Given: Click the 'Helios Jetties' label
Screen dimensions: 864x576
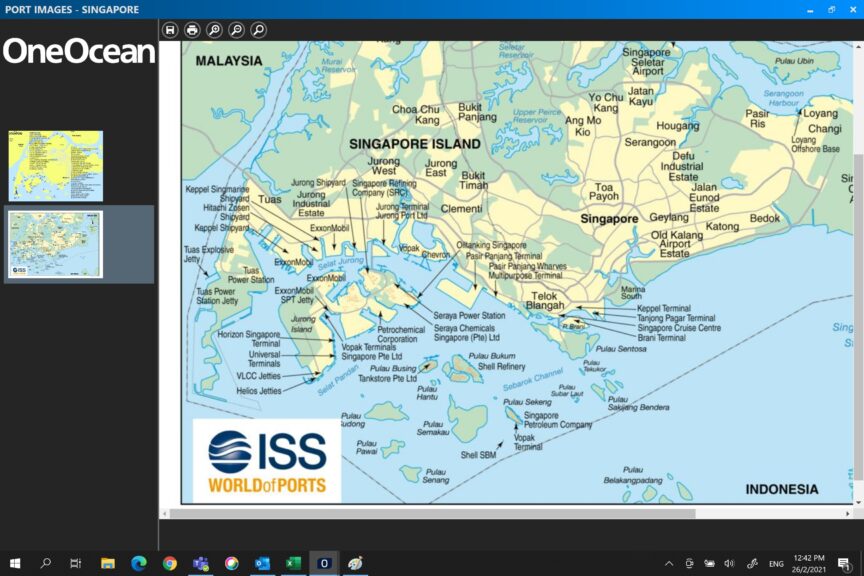Looking at the screenshot, I should (258, 391).
